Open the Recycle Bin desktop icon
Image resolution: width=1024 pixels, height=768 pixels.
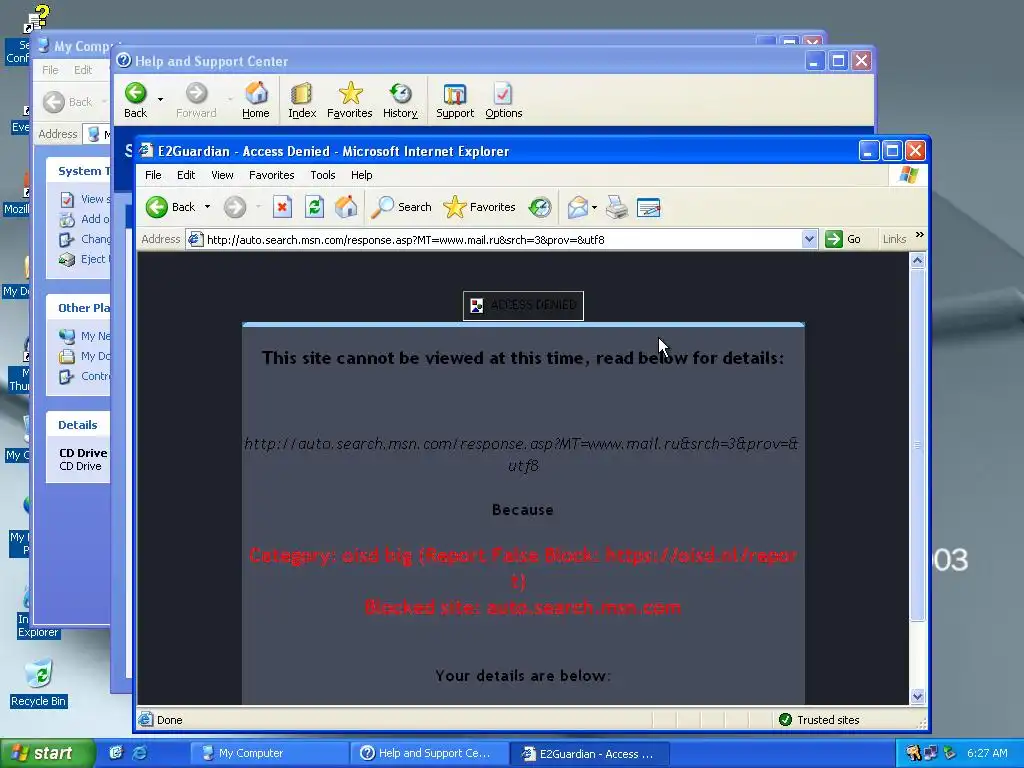(39, 684)
